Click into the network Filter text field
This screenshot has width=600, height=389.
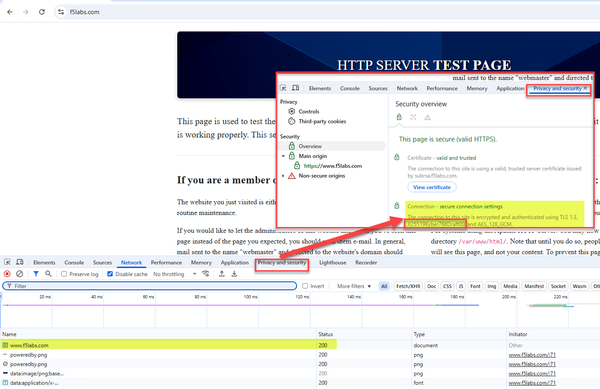coord(149,286)
